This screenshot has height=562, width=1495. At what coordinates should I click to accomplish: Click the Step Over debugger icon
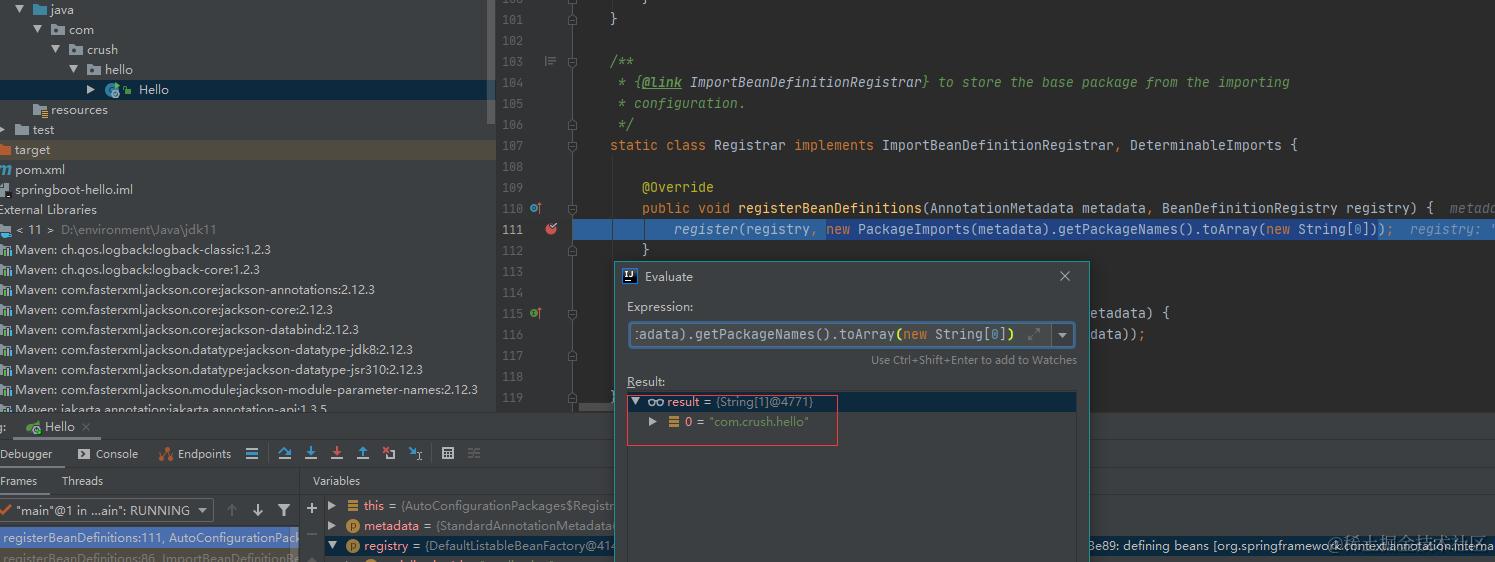point(285,454)
